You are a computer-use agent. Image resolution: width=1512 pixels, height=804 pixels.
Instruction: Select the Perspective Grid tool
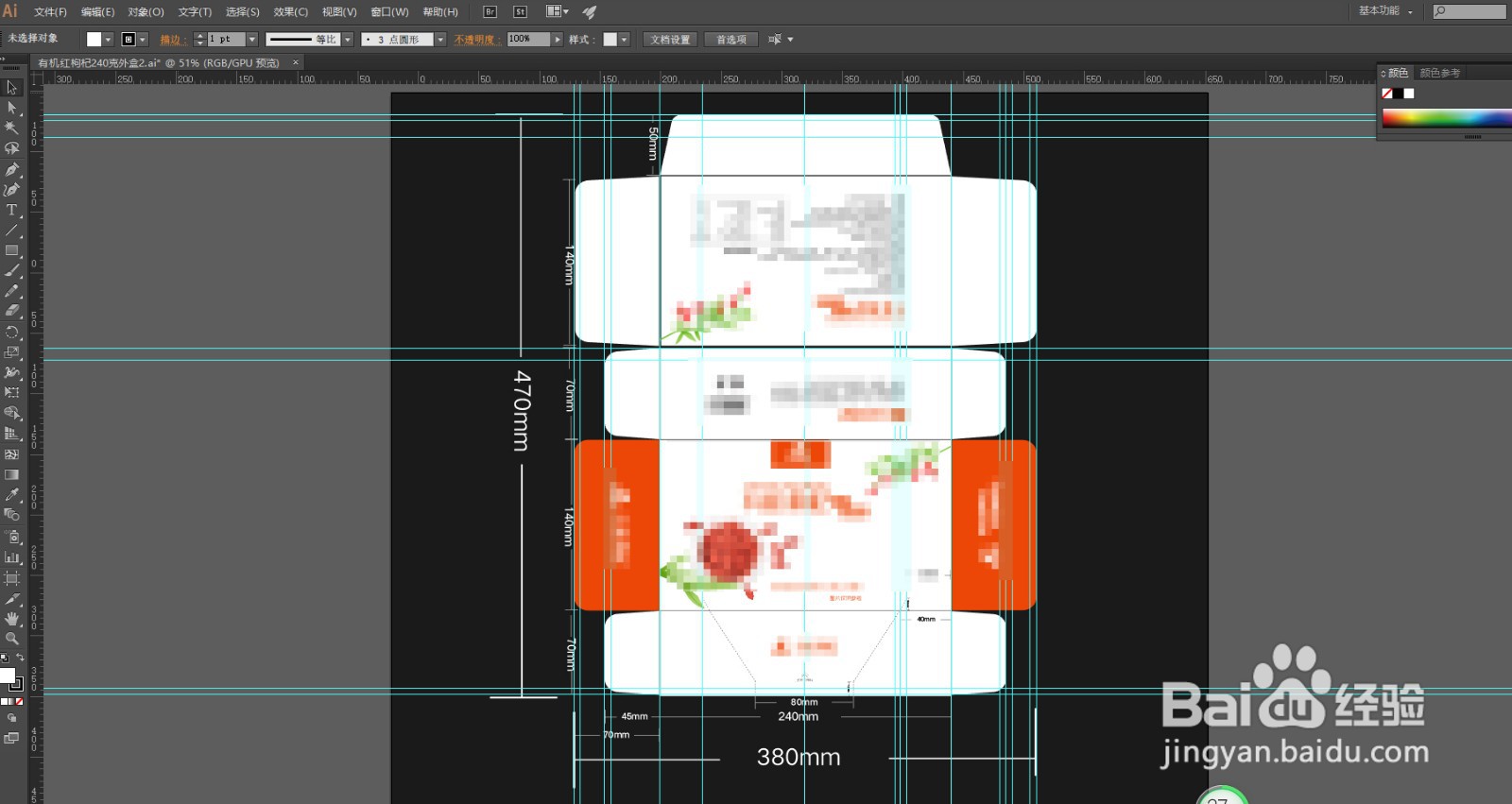(x=11, y=434)
